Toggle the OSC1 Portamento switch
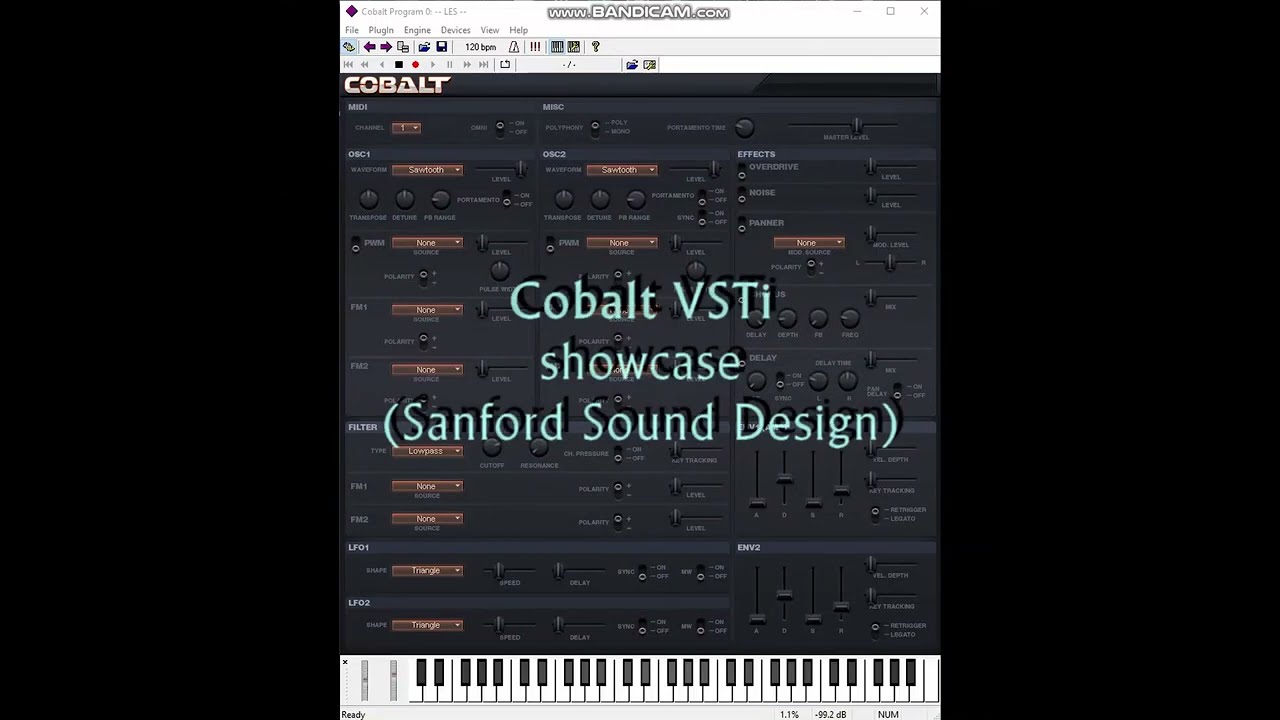 (507, 200)
